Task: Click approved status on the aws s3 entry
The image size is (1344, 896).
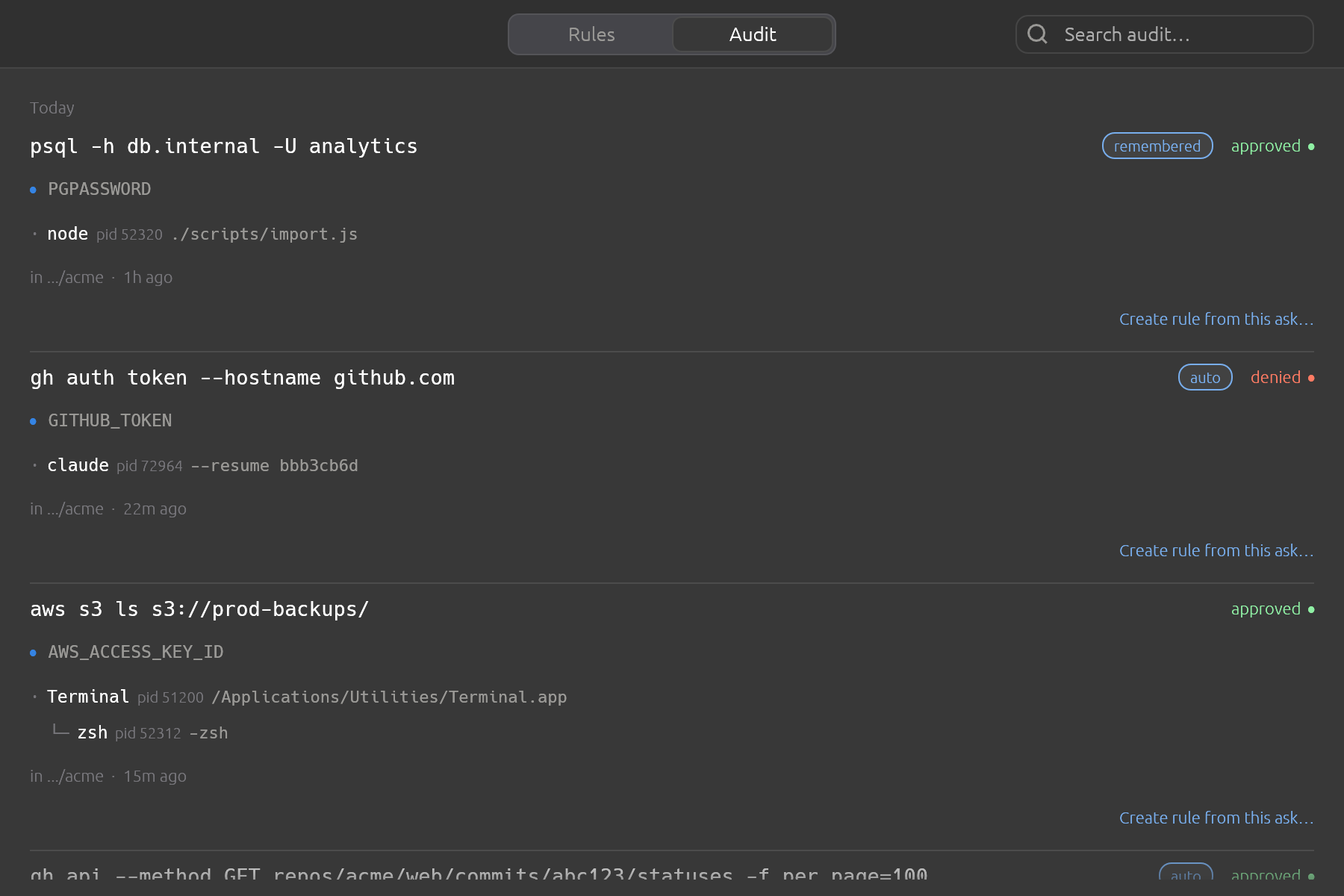Action: pos(1272,609)
